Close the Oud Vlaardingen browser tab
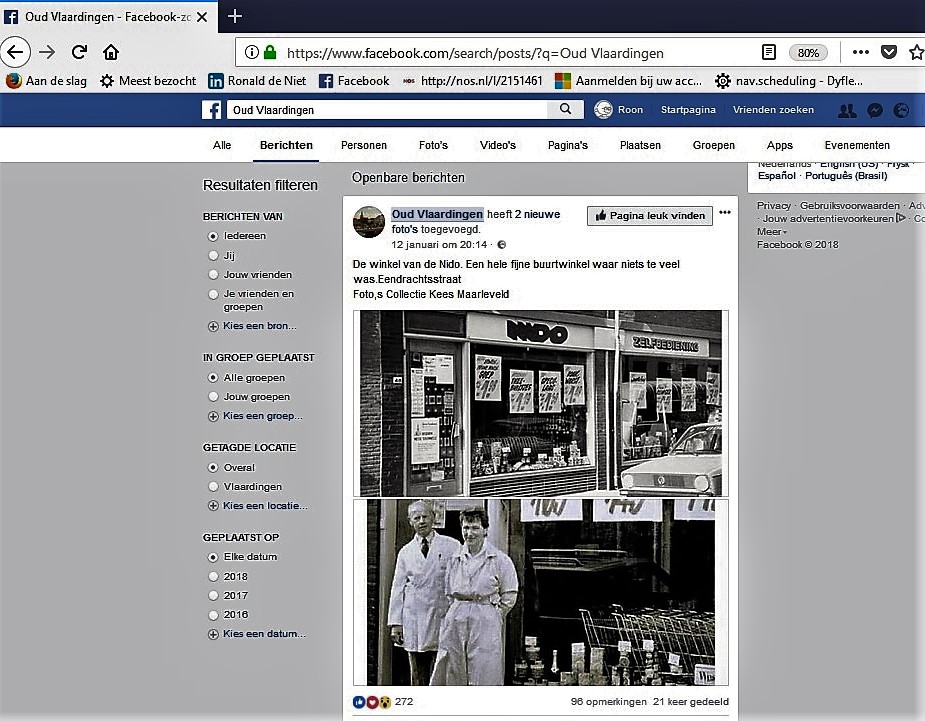 point(202,17)
